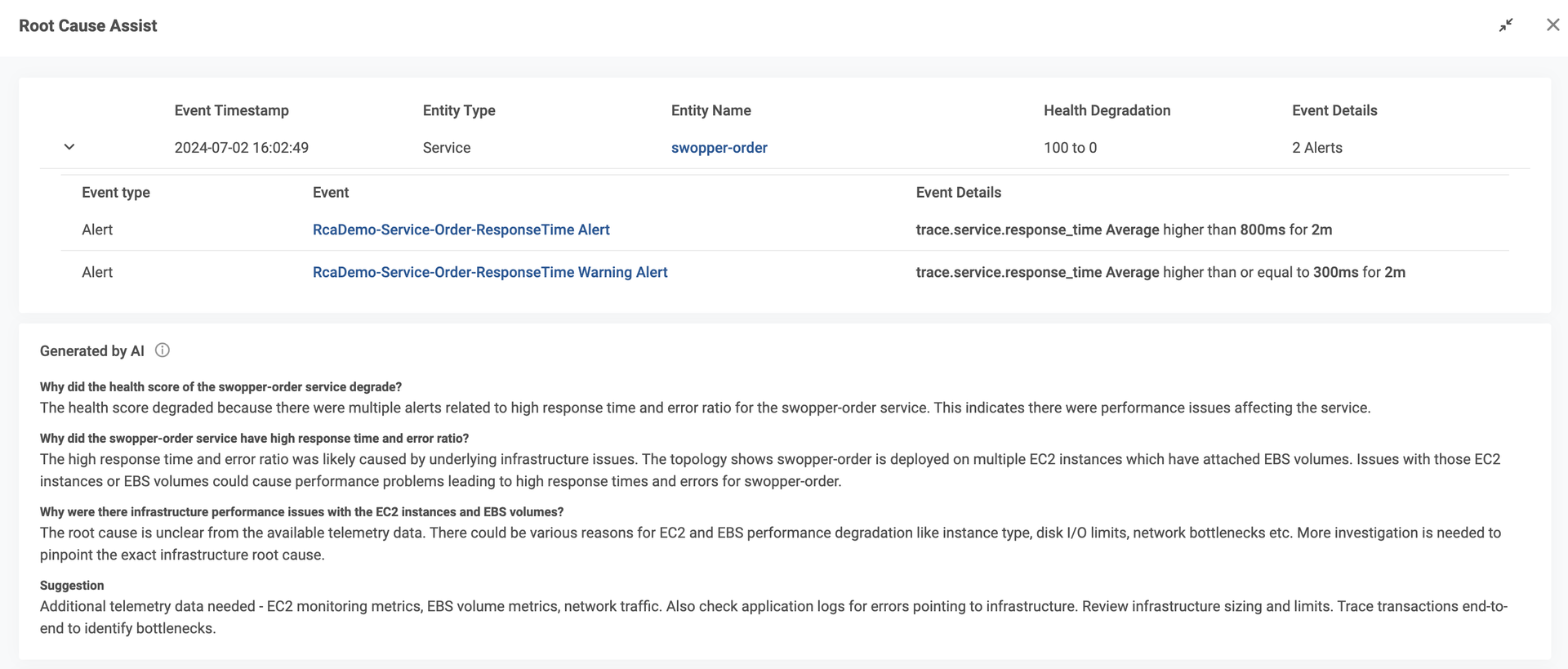
Task: Select the Entity Name column header
Action: 710,110
